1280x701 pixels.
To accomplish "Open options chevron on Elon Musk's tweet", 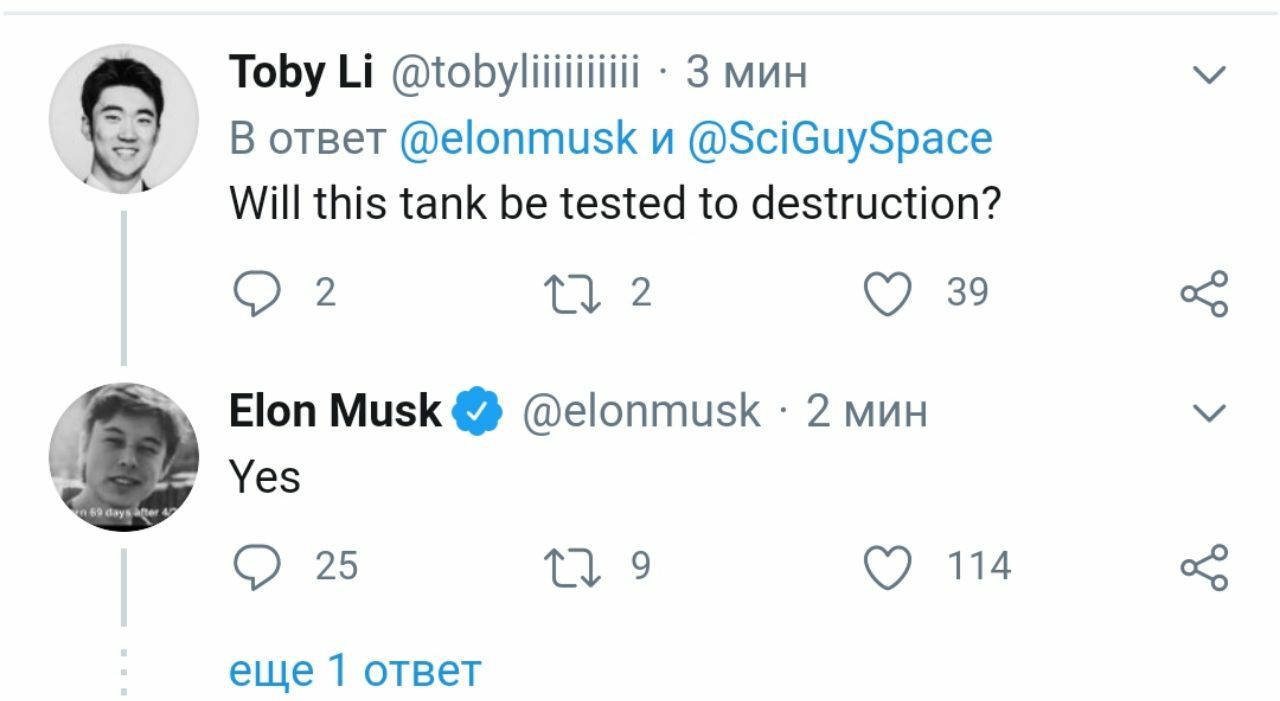I will pyautogui.click(x=1211, y=412).
